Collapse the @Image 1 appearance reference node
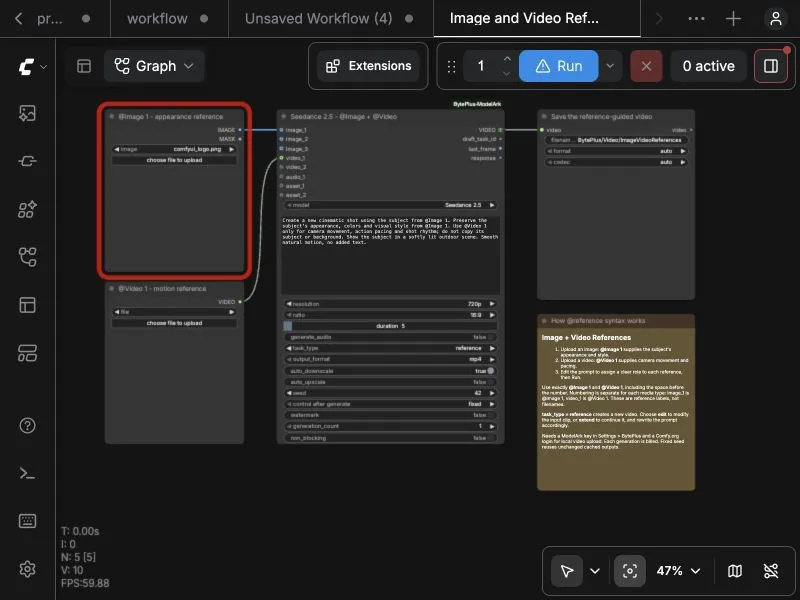Viewport: 800px width, 600px height. [x=111, y=116]
